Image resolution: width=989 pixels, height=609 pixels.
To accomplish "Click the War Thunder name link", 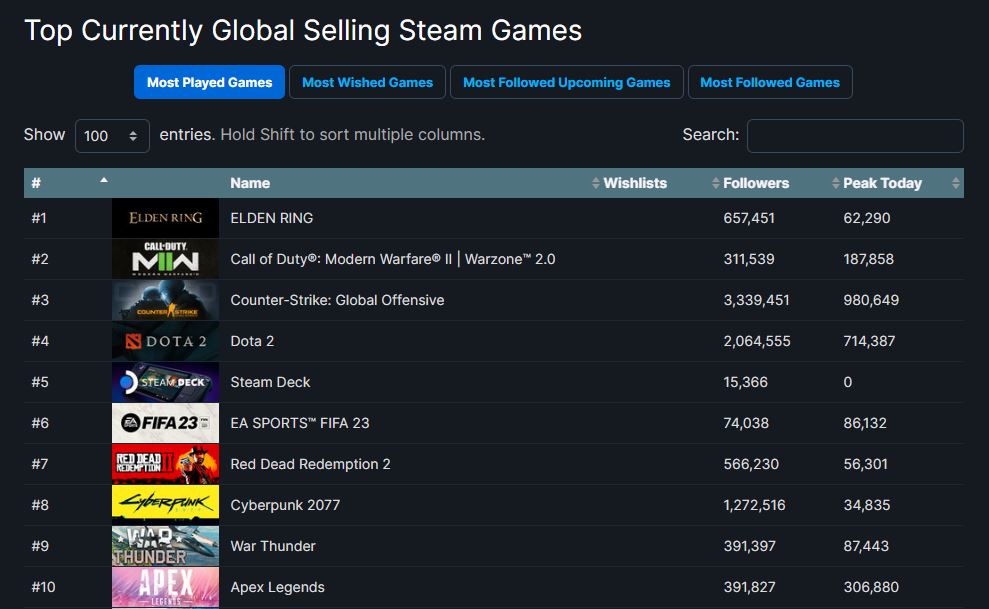I will click(273, 546).
